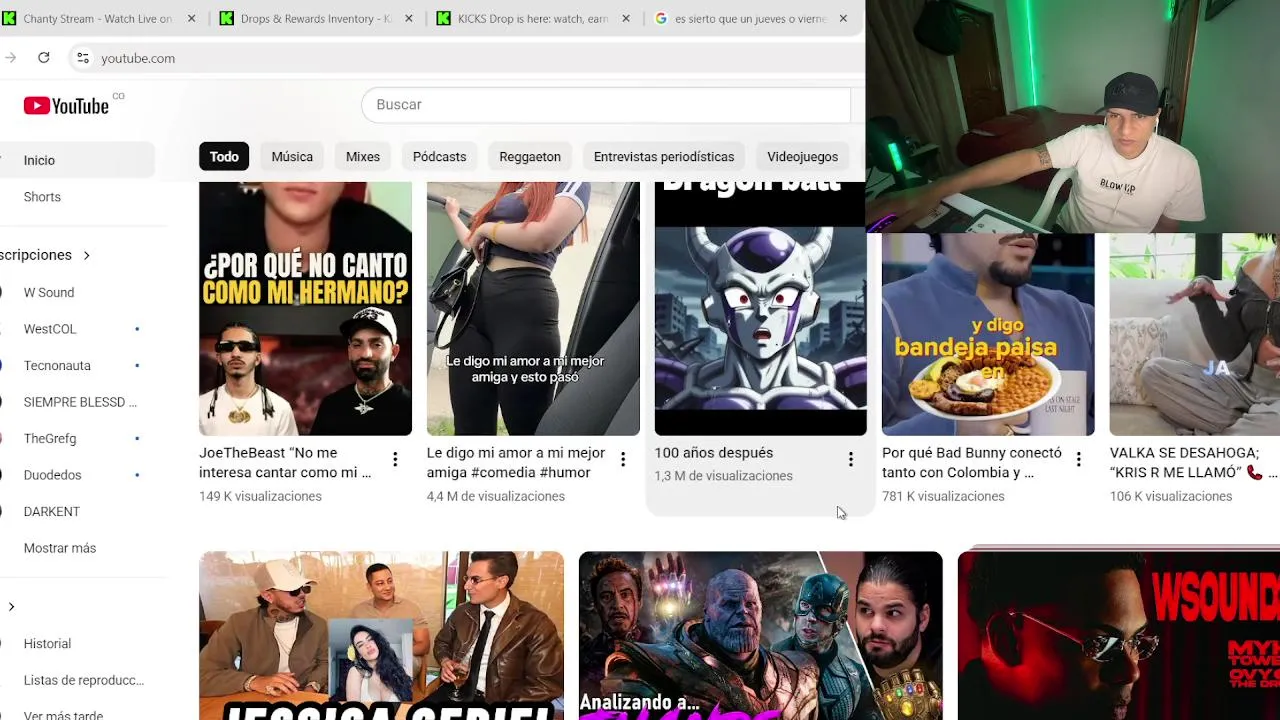Select Entrevistas periodísticas filter chip
Screen dimensions: 1280x720
click(x=664, y=157)
